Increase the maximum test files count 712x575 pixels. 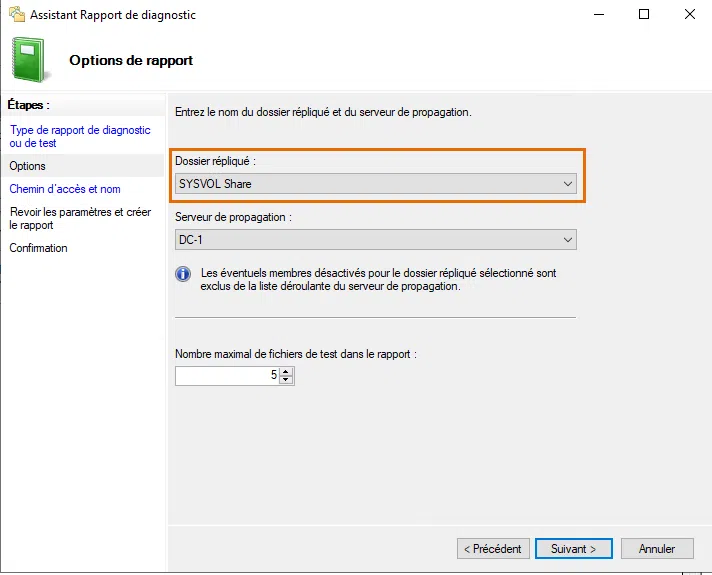coord(286,372)
